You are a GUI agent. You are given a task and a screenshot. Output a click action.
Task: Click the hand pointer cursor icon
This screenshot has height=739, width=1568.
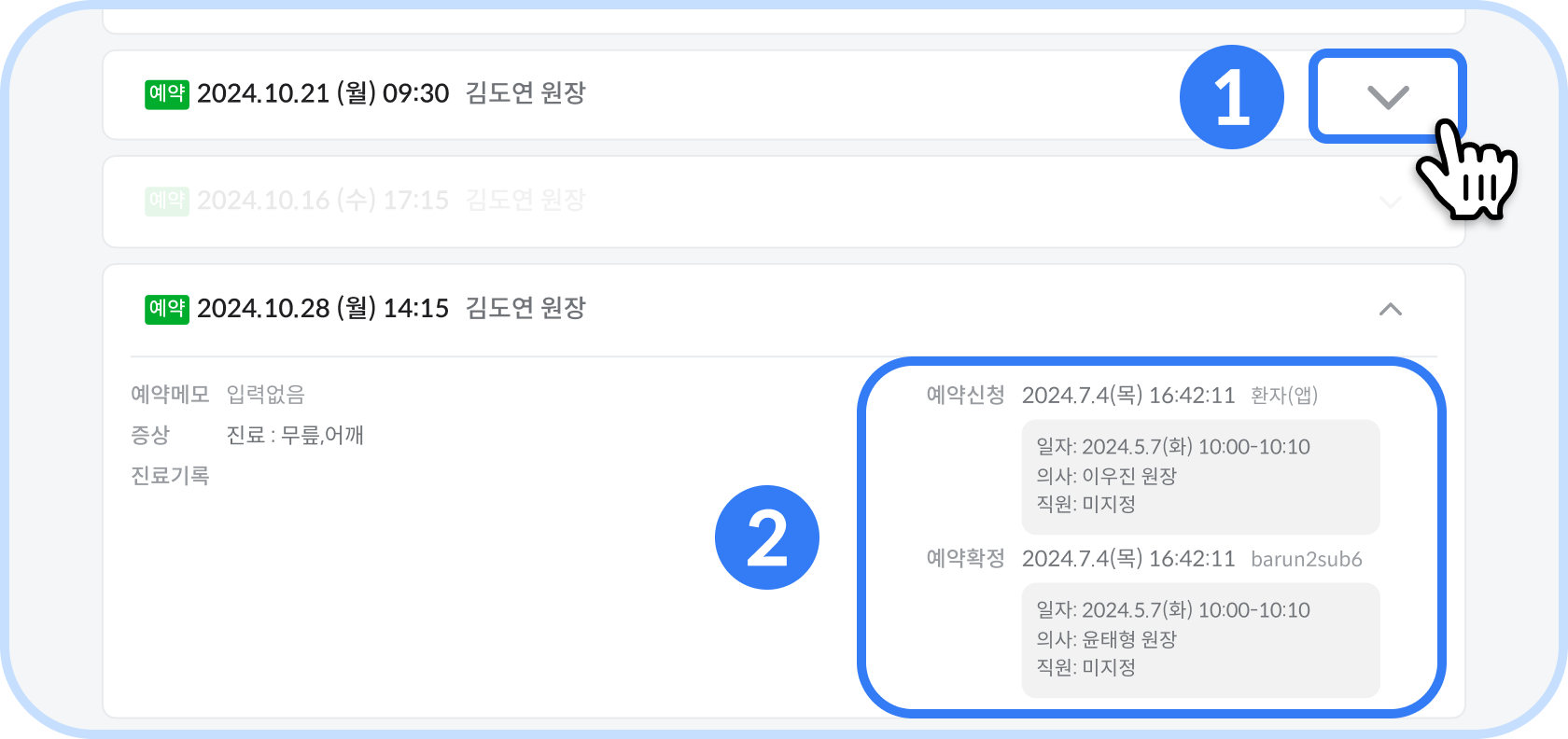(x=1466, y=170)
